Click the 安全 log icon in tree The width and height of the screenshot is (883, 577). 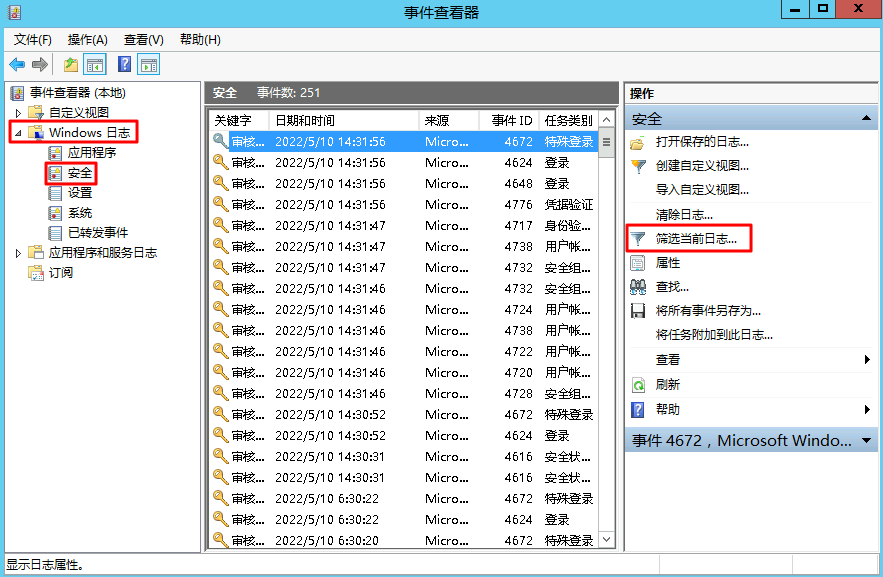click(55, 173)
